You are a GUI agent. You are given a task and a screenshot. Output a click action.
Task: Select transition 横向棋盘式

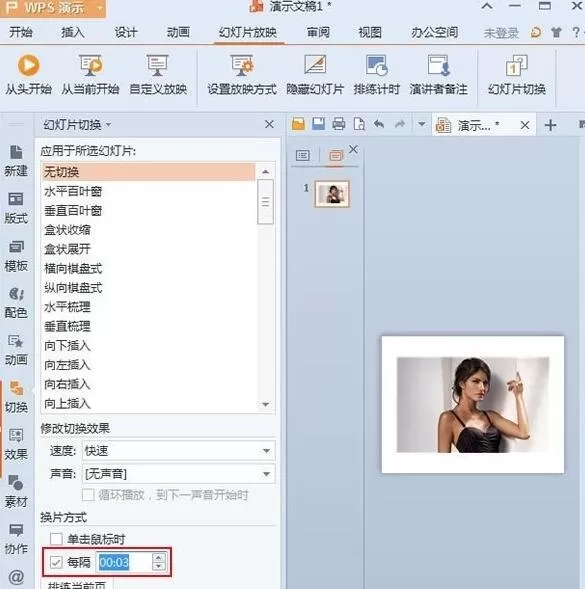[149, 269]
